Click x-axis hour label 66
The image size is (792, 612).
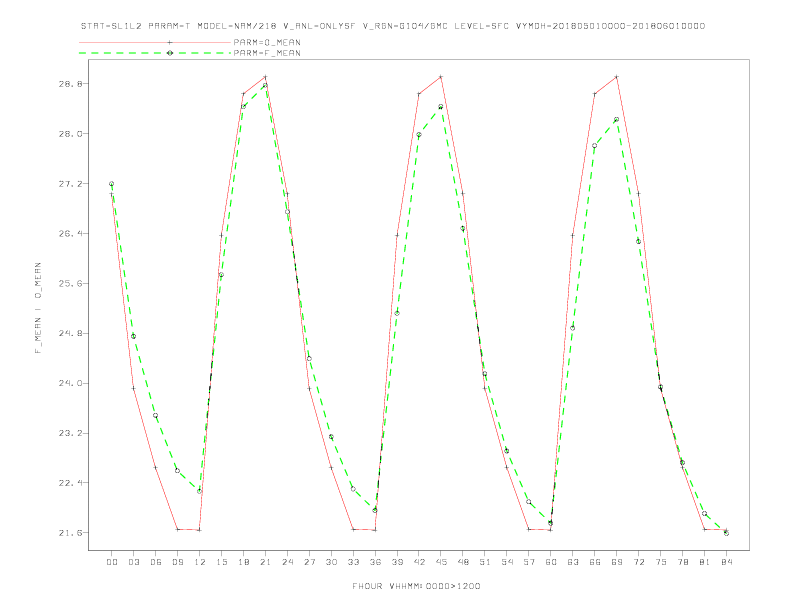click(x=595, y=562)
